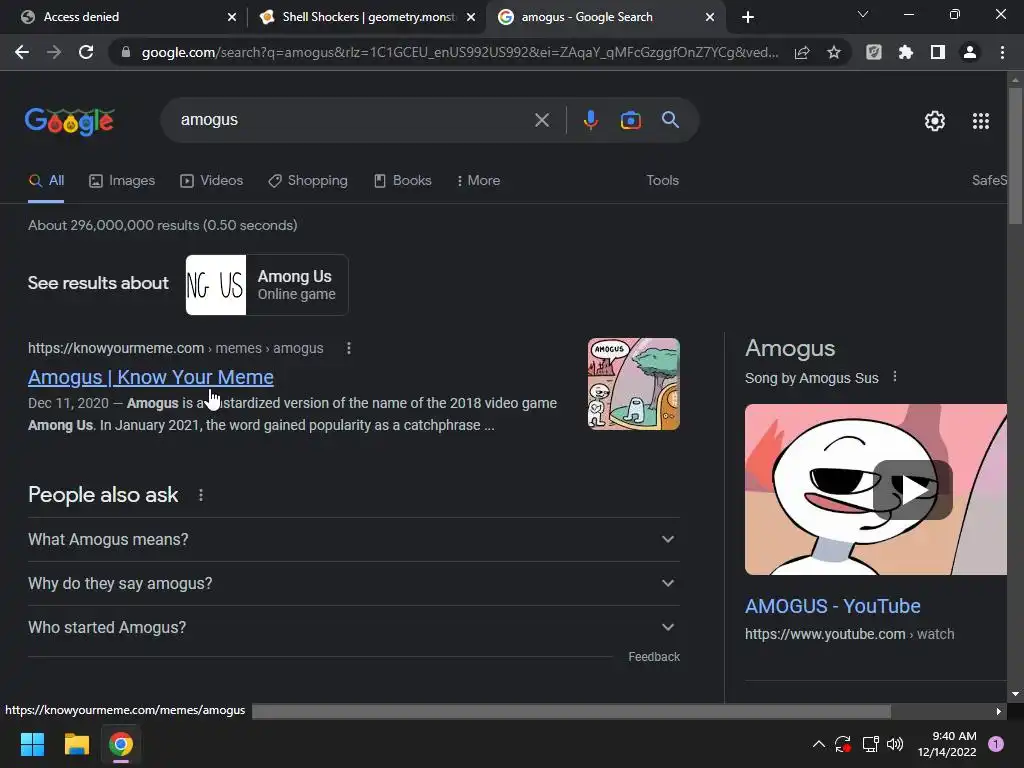Open the volume control in tray
The width and height of the screenshot is (1024, 768).
pyautogui.click(x=895, y=744)
